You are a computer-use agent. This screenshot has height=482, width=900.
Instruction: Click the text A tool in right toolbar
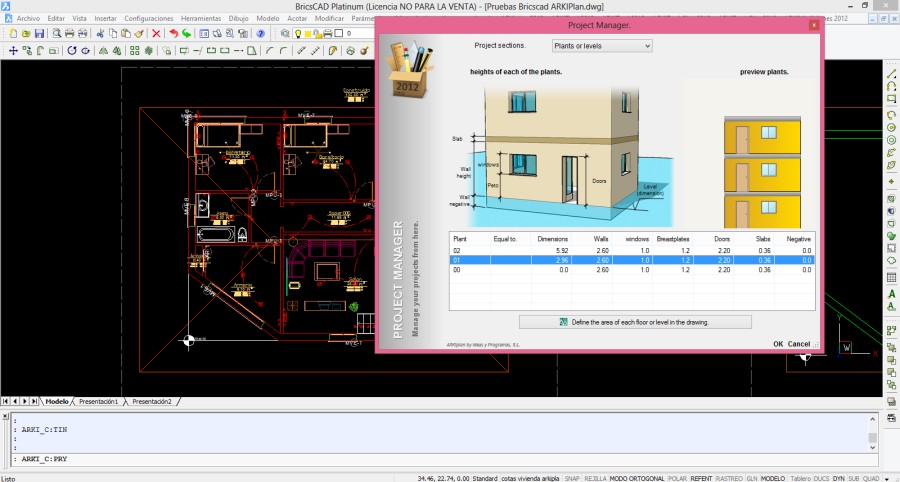(891, 294)
